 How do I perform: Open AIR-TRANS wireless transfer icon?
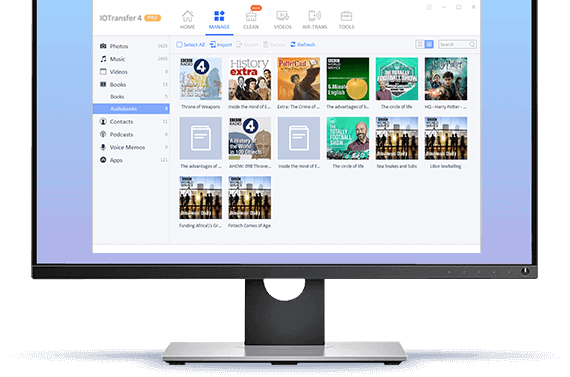(314, 16)
